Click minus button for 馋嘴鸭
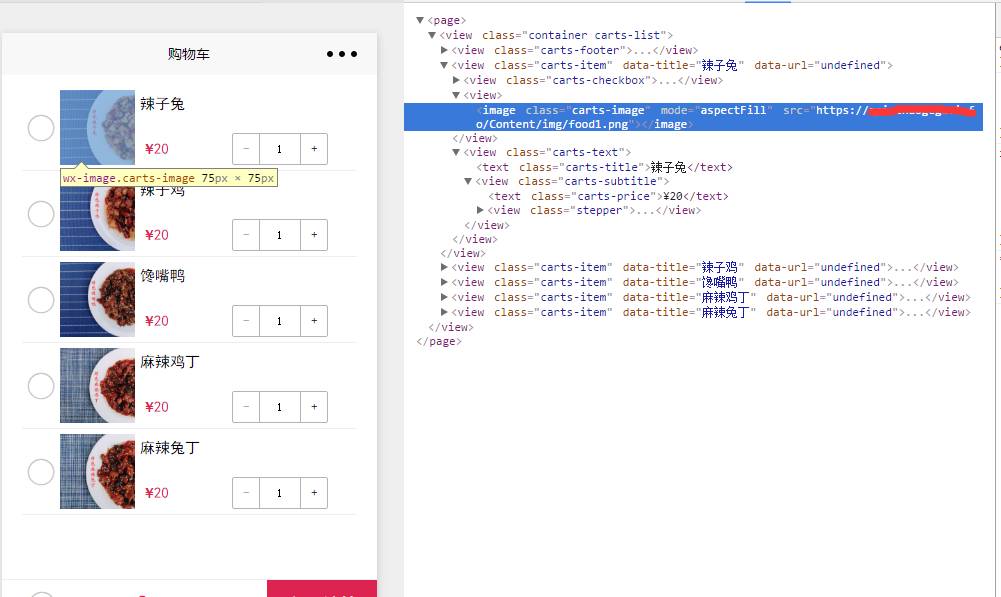Image resolution: width=1001 pixels, height=597 pixels. 246,321
